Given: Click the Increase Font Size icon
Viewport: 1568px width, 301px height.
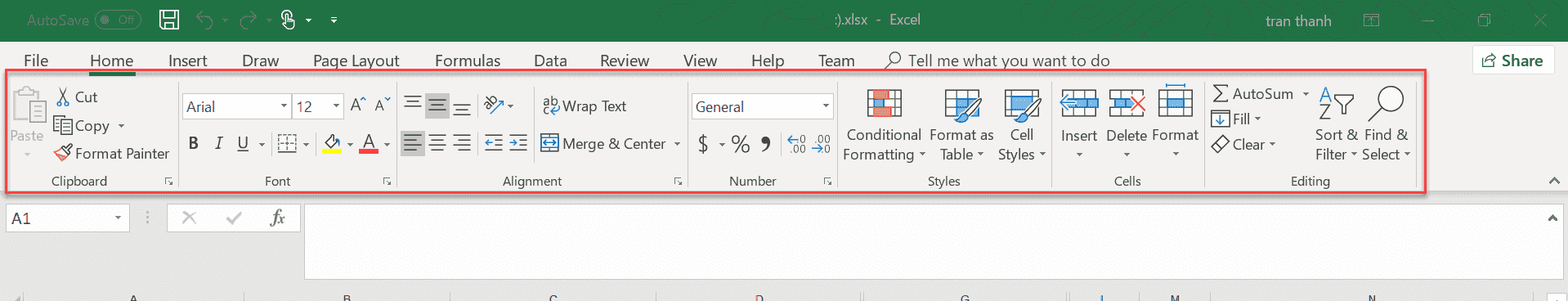Looking at the screenshot, I should [357, 105].
